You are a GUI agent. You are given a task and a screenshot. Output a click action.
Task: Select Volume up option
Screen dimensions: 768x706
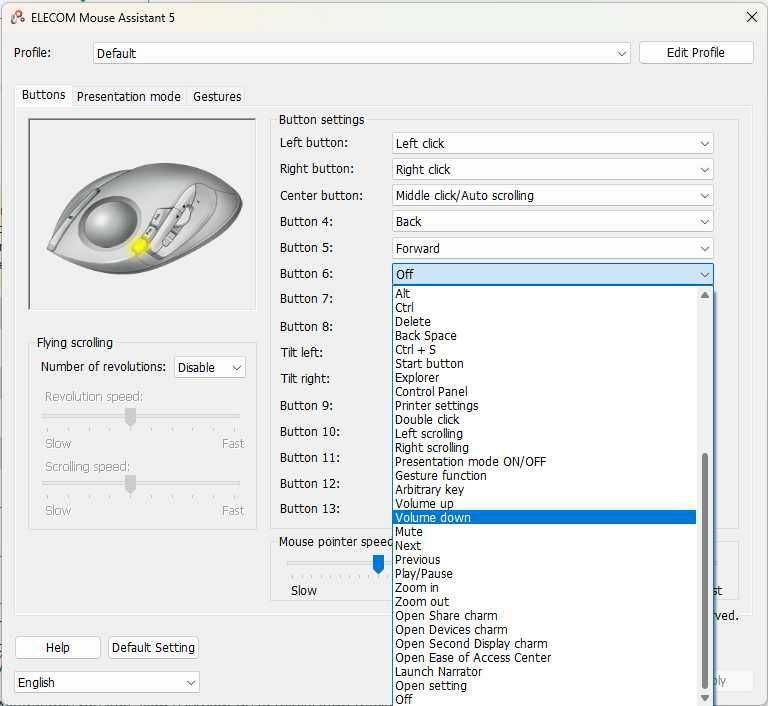tap(545, 504)
